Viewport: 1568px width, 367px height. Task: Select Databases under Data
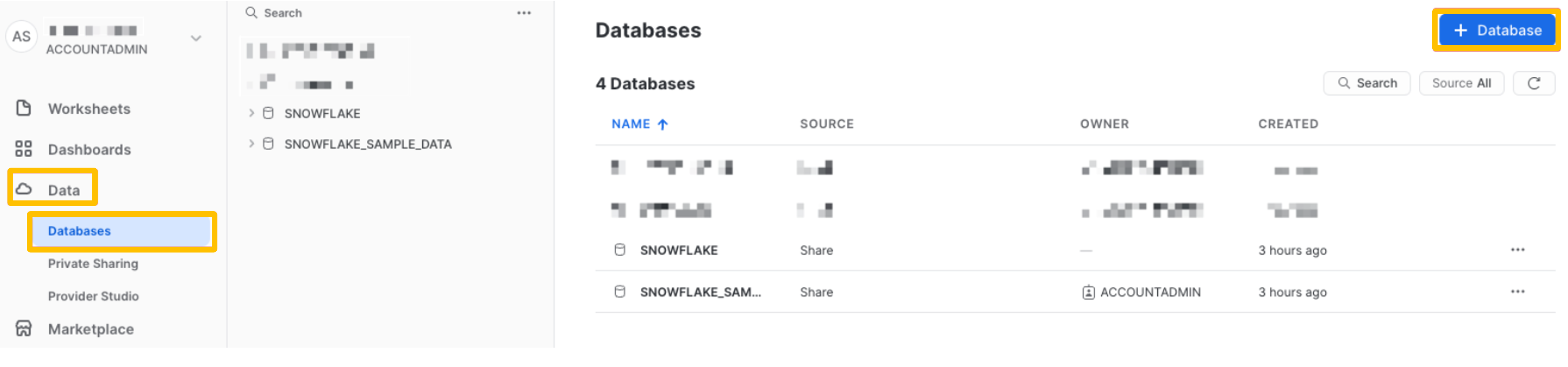click(x=79, y=231)
